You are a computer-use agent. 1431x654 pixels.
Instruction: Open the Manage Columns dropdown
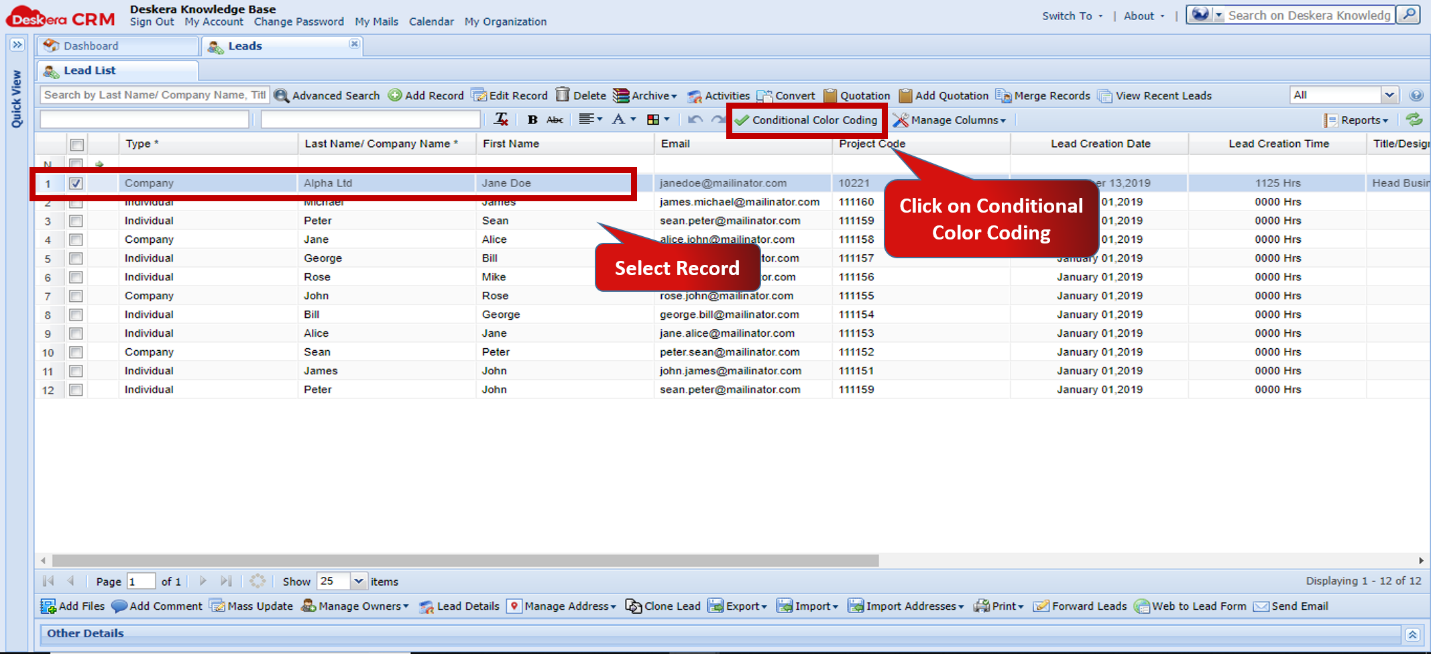click(949, 119)
